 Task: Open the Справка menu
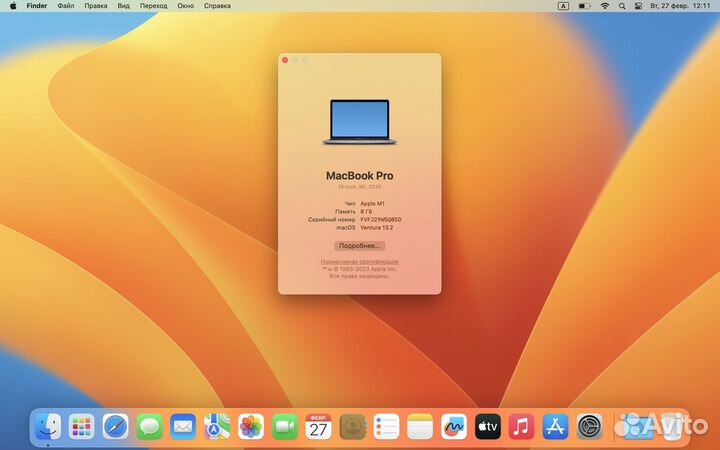[x=217, y=6]
